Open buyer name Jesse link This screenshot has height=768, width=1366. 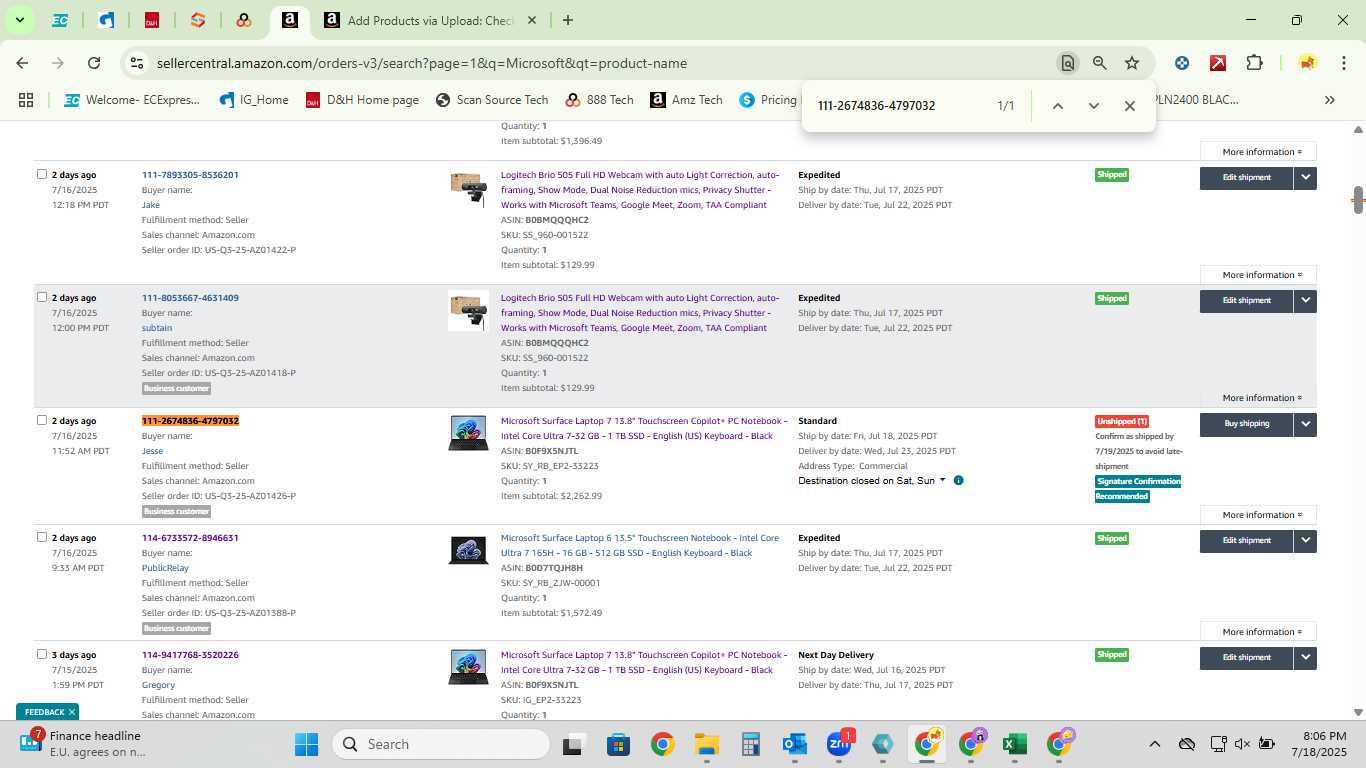[152, 451]
